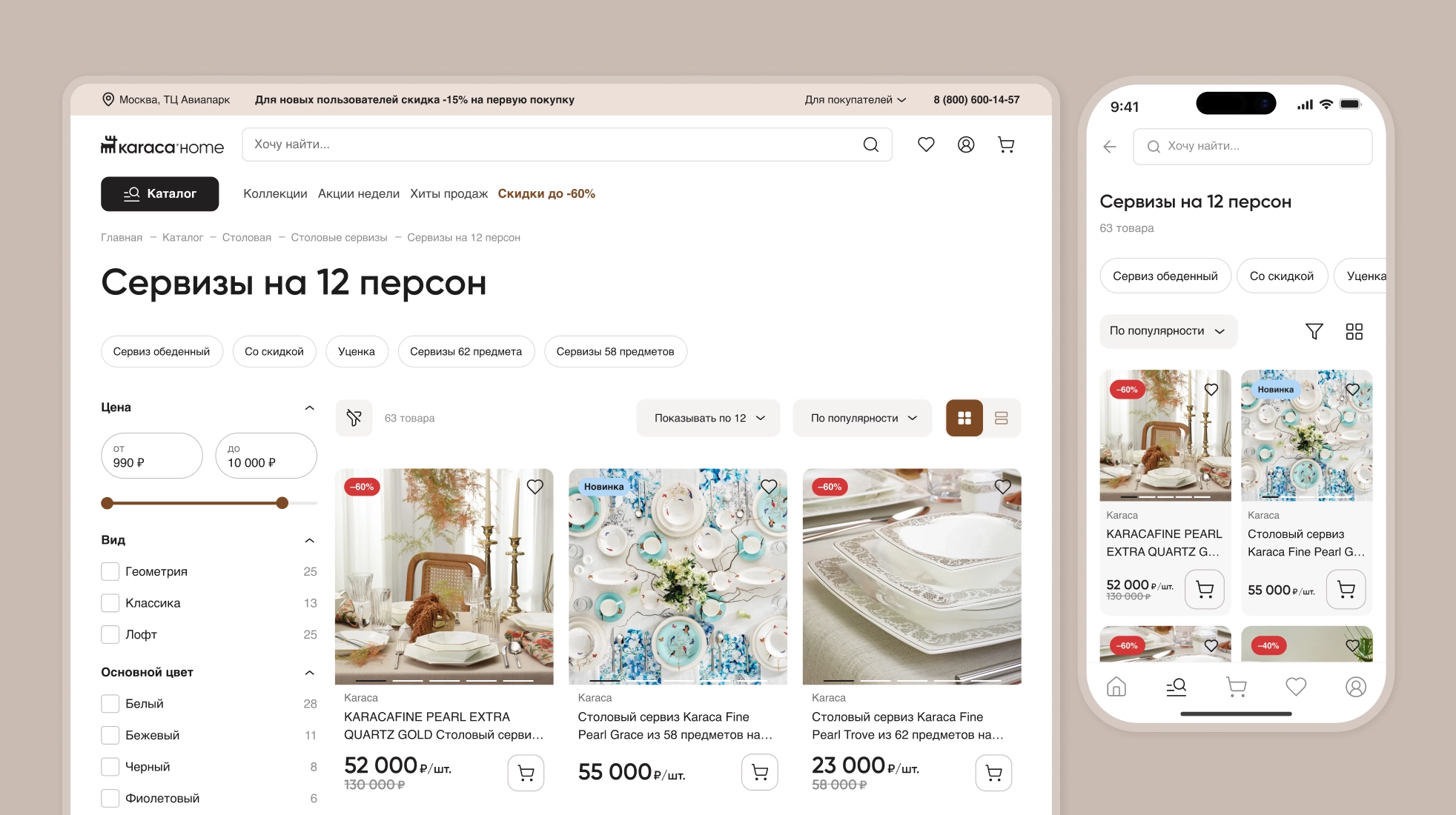Click the right price slider handle

coord(282,503)
